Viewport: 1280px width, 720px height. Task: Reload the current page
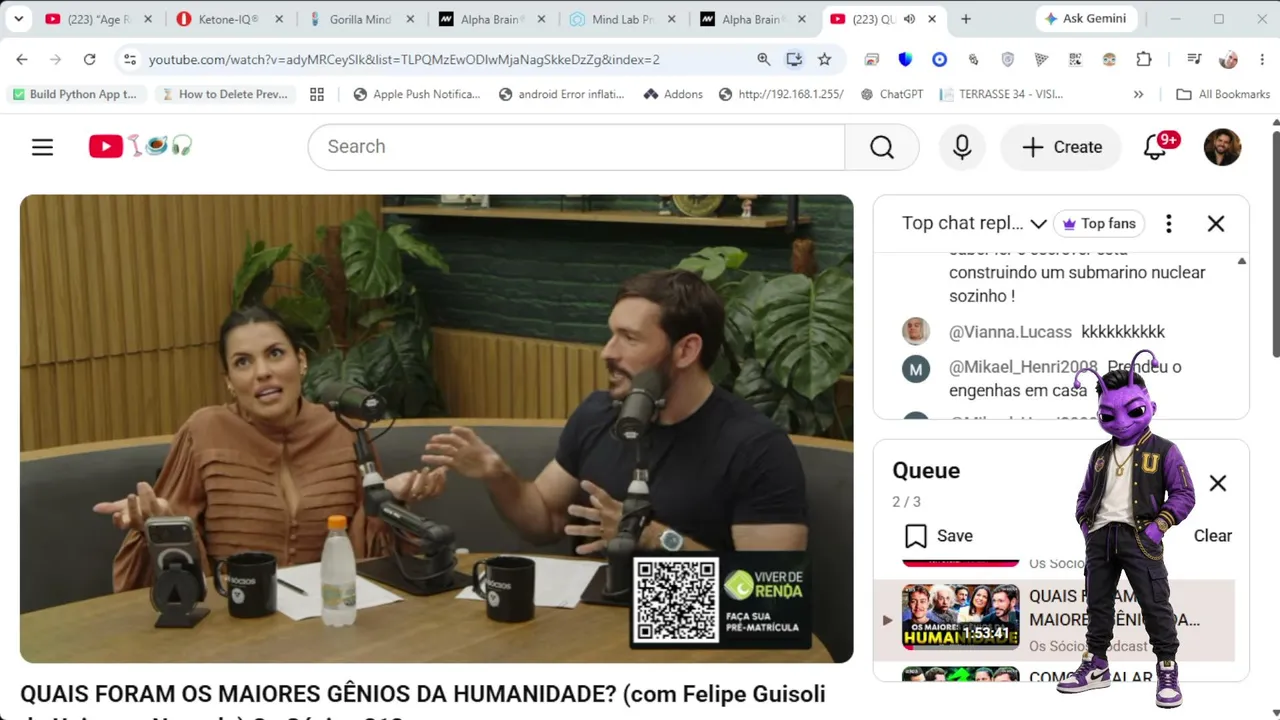point(89,60)
